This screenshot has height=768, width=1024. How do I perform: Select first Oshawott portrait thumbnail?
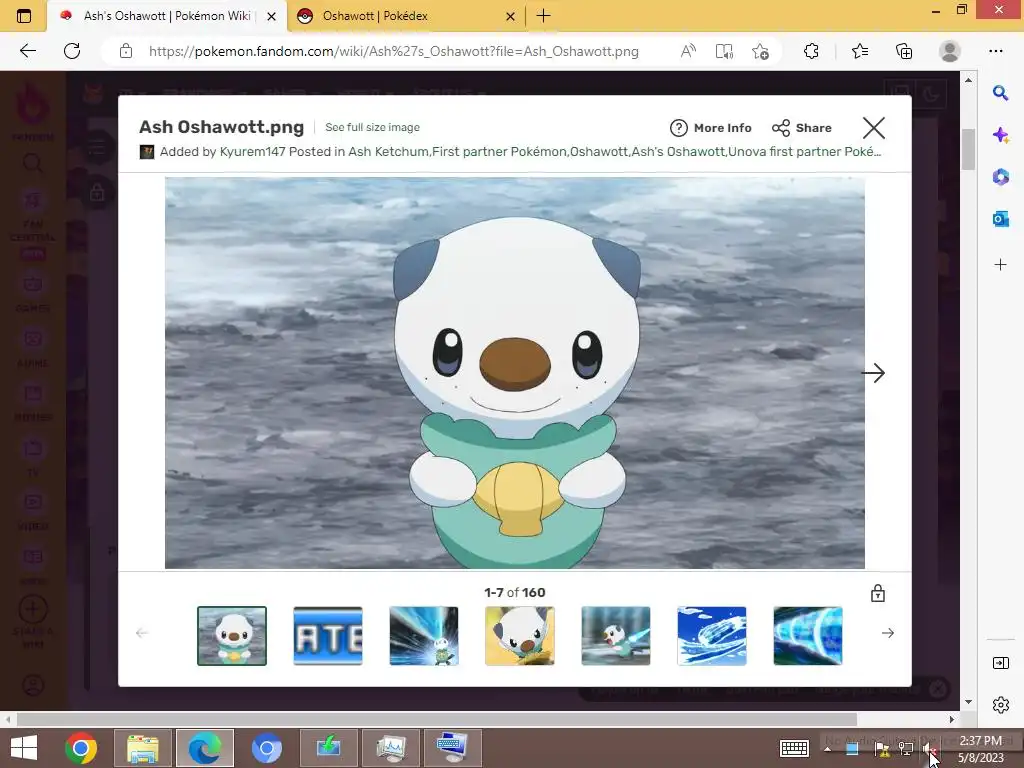coord(232,635)
